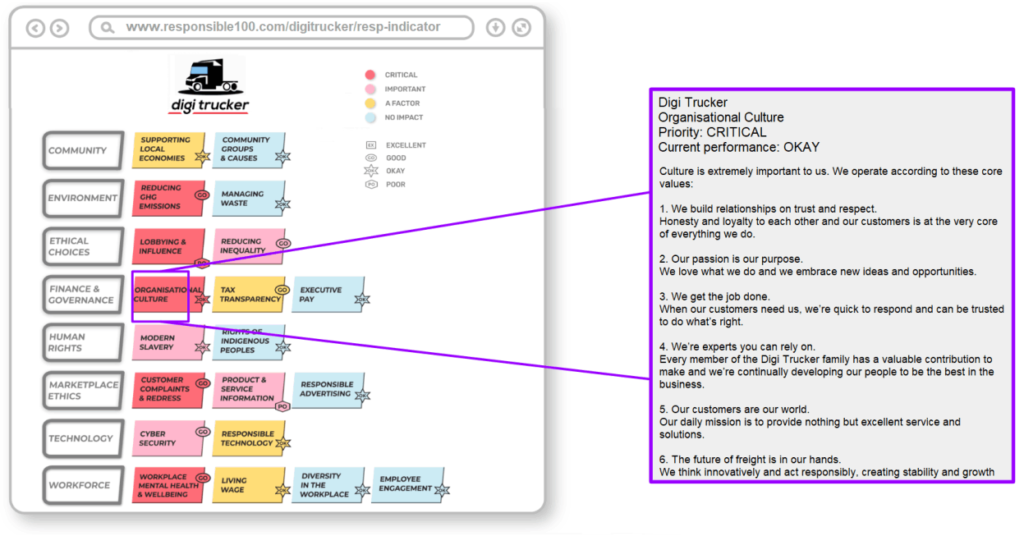Click the GOOD badge on Tax Transparency

pos(282,290)
